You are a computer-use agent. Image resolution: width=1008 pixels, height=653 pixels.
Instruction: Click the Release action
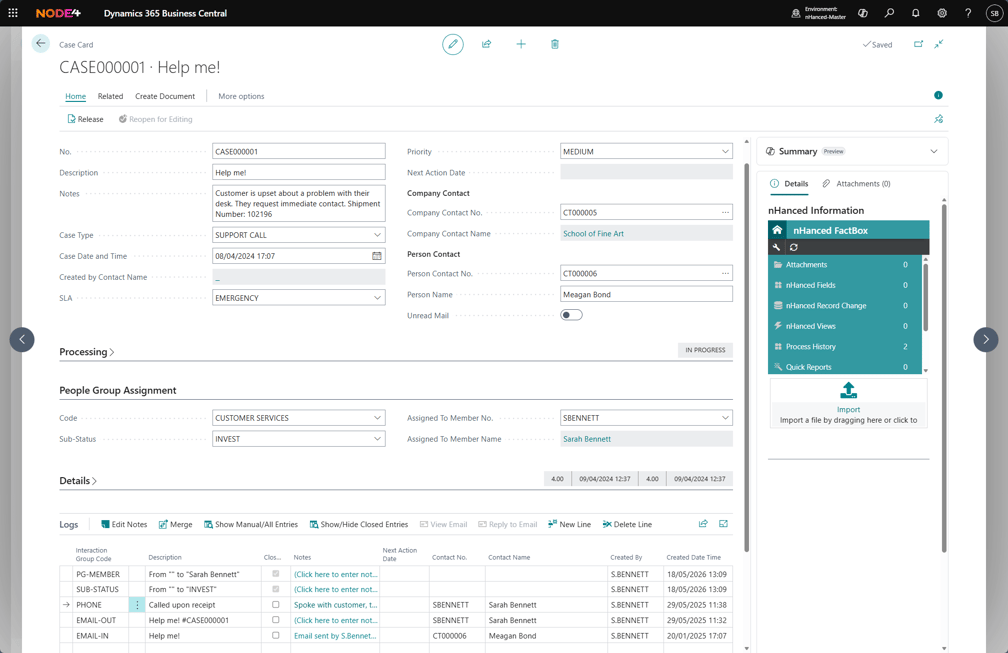[85, 119]
